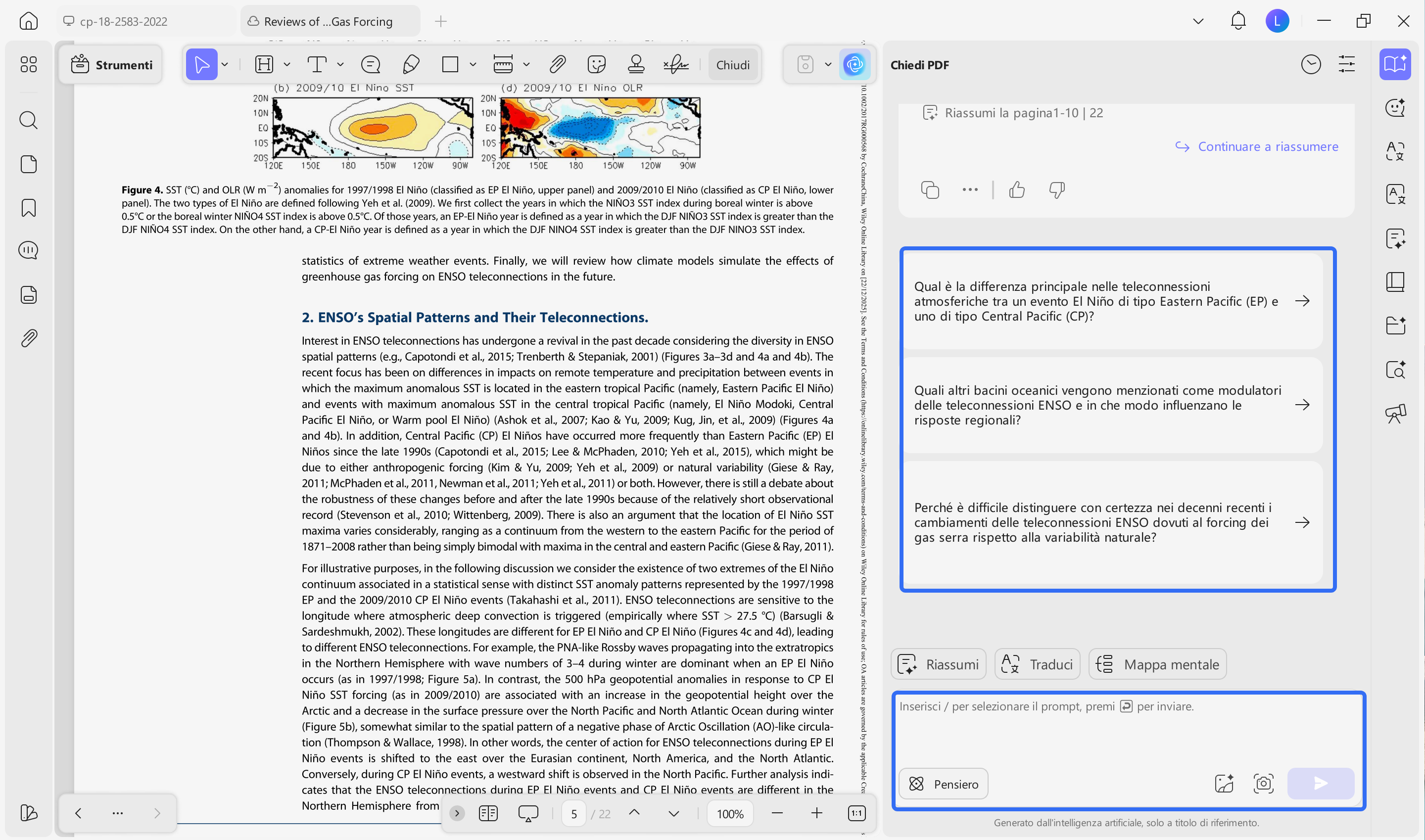Open the search tool in left sidebar
This screenshot has height=840, width=1425.
pyautogui.click(x=28, y=120)
